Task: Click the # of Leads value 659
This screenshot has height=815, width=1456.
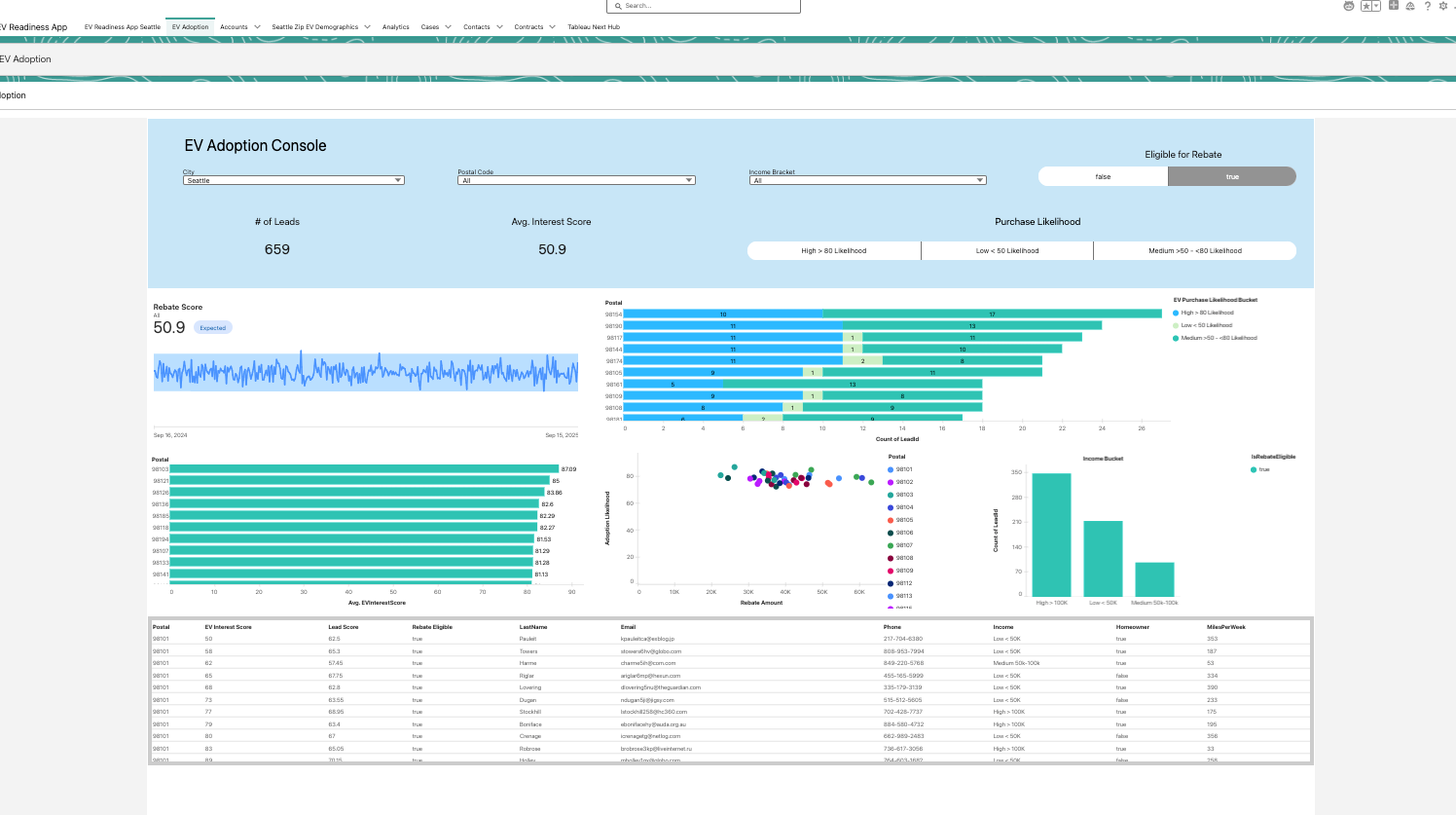Action: point(277,249)
